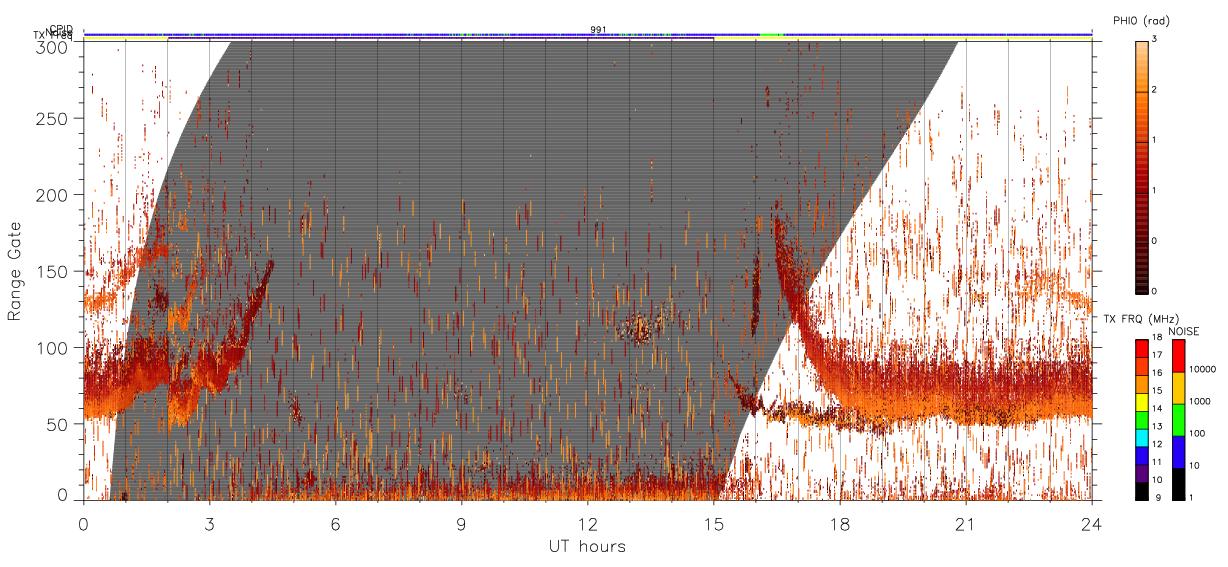
Task: Select the lightest shade at top of PHI0 colorbar
Action: (x=1141, y=44)
